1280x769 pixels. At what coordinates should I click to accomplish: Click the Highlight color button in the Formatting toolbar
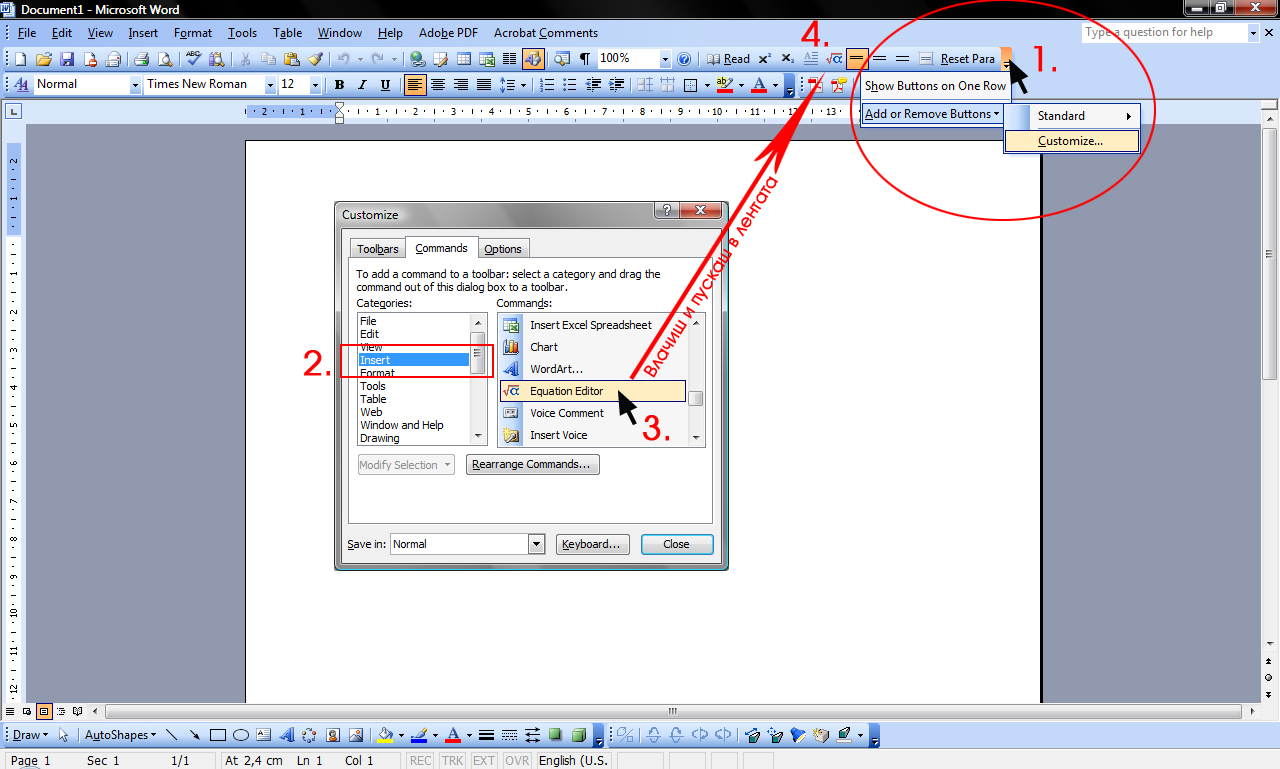(x=726, y=85)
